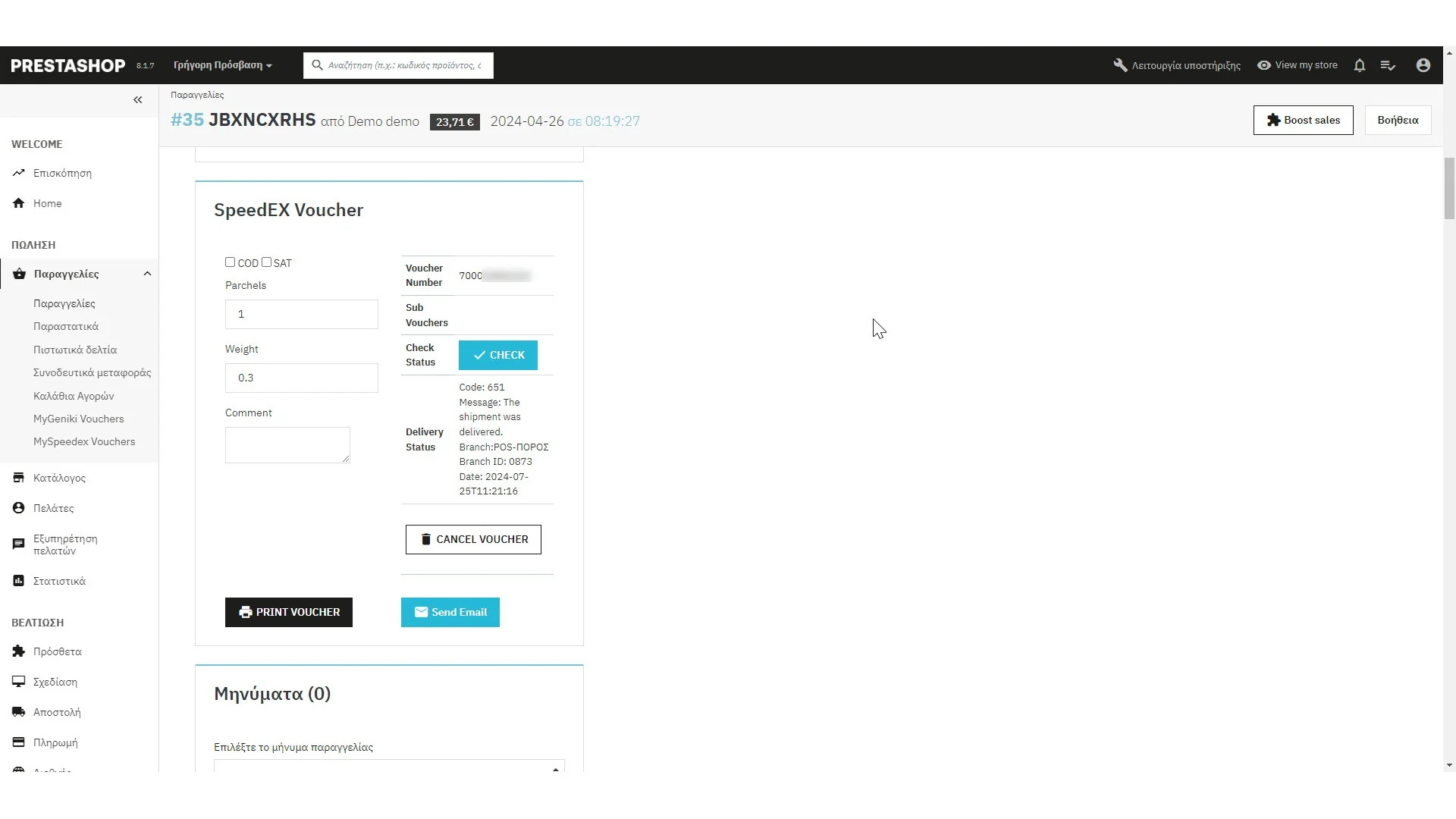Collapse the Παραγγελίες menu chevron

point(147,274)
